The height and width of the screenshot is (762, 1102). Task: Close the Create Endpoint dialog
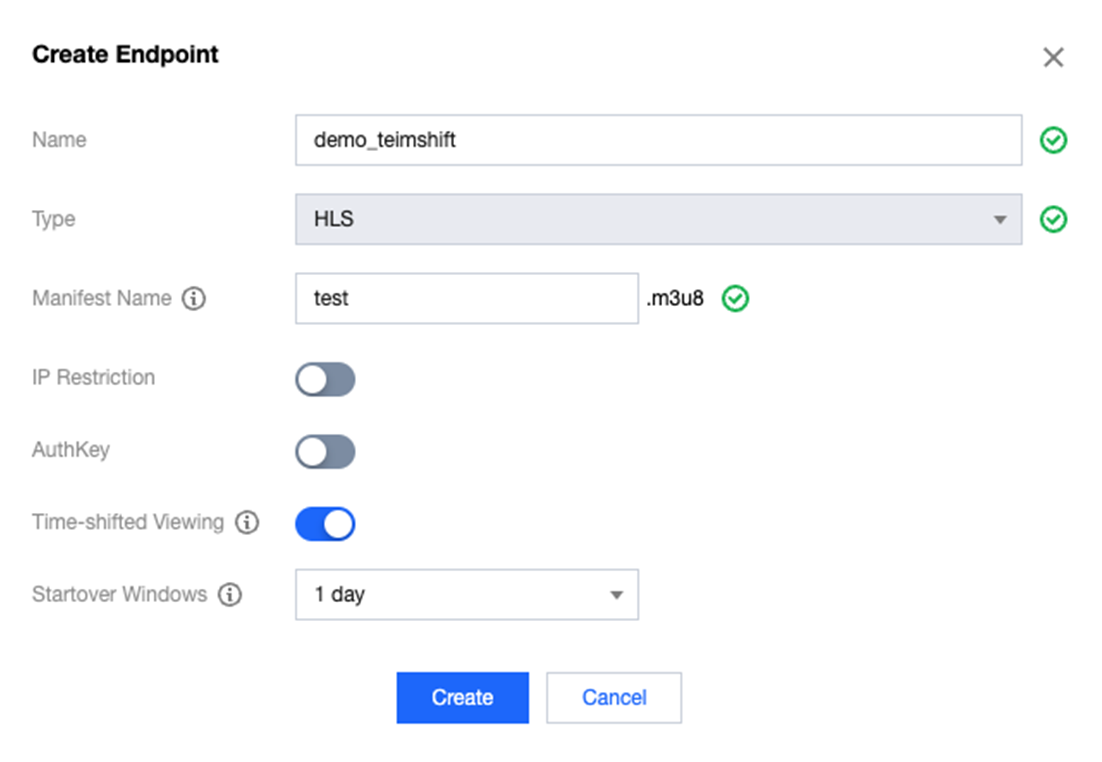1053,57
